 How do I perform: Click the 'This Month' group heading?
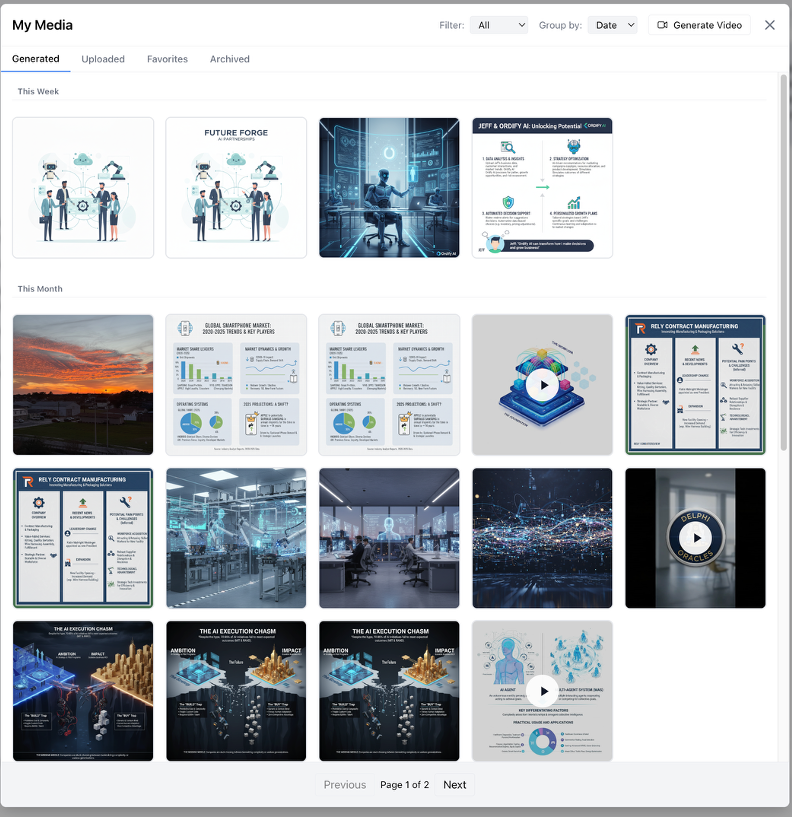(40, 288)
